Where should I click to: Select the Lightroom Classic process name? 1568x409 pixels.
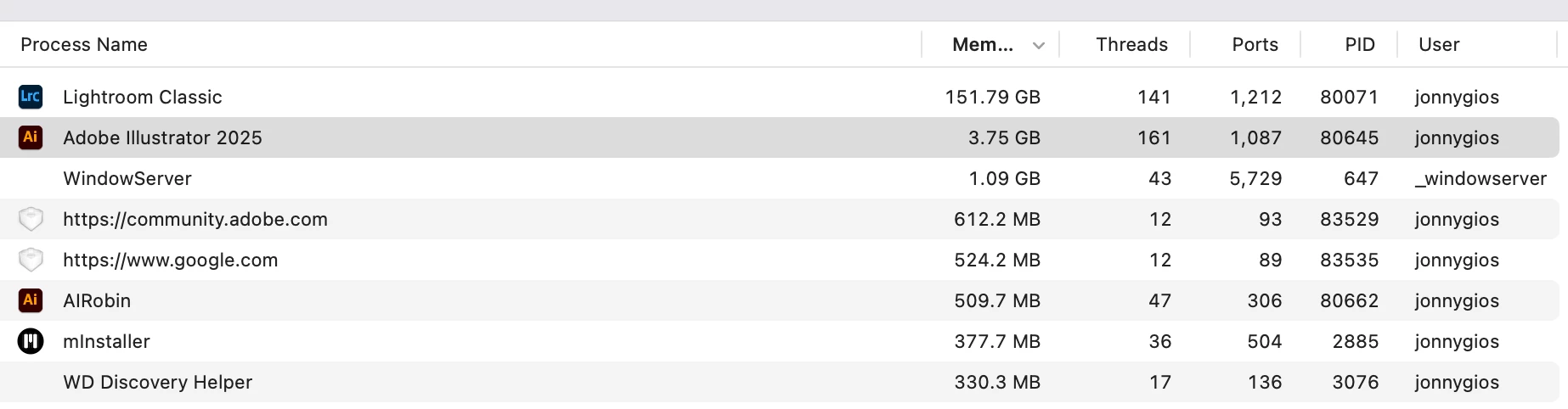pyautogui.click(x=143, y=97)
